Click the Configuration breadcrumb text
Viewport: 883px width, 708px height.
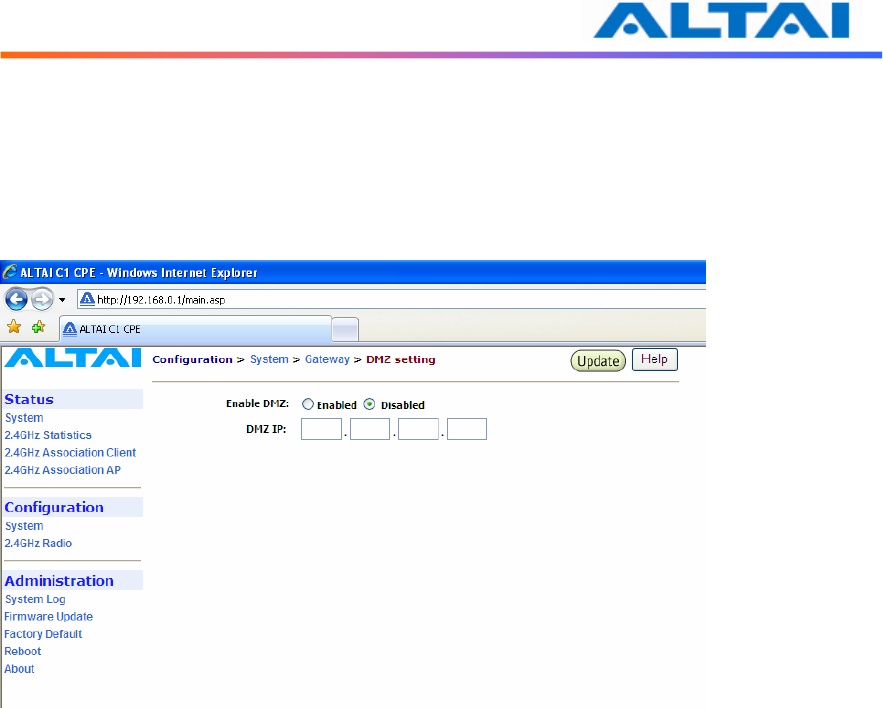pos(193,359)
